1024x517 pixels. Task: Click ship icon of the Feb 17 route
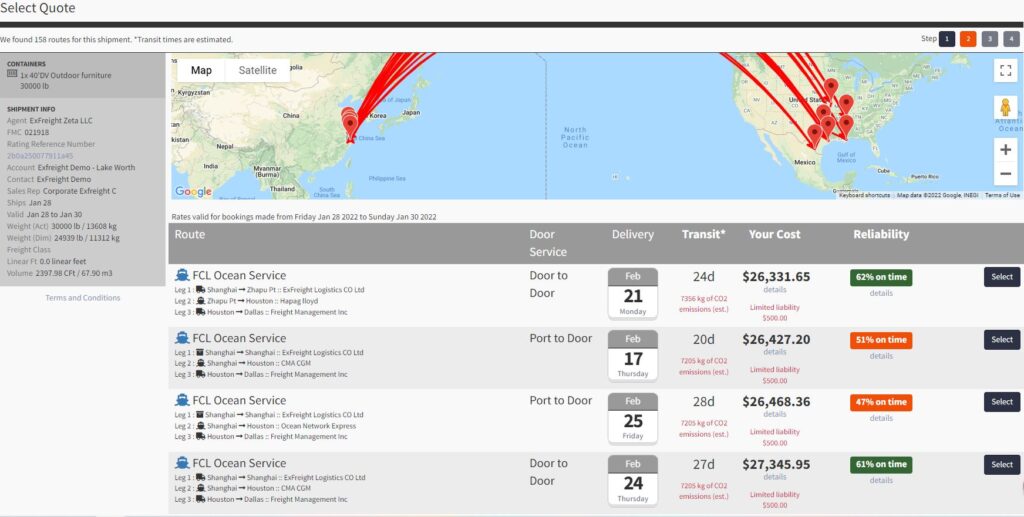(x=182, y=338)
